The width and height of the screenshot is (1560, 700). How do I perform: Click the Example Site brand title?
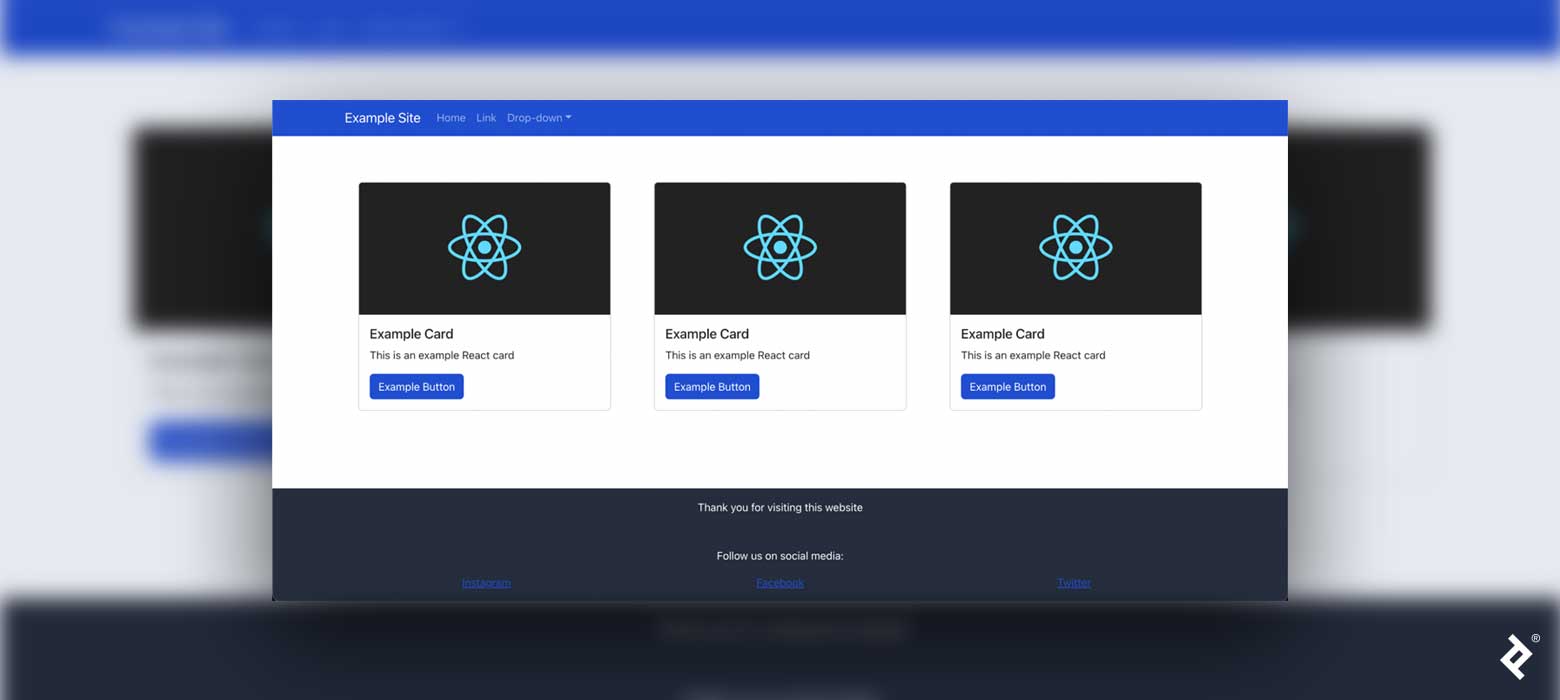381,117
